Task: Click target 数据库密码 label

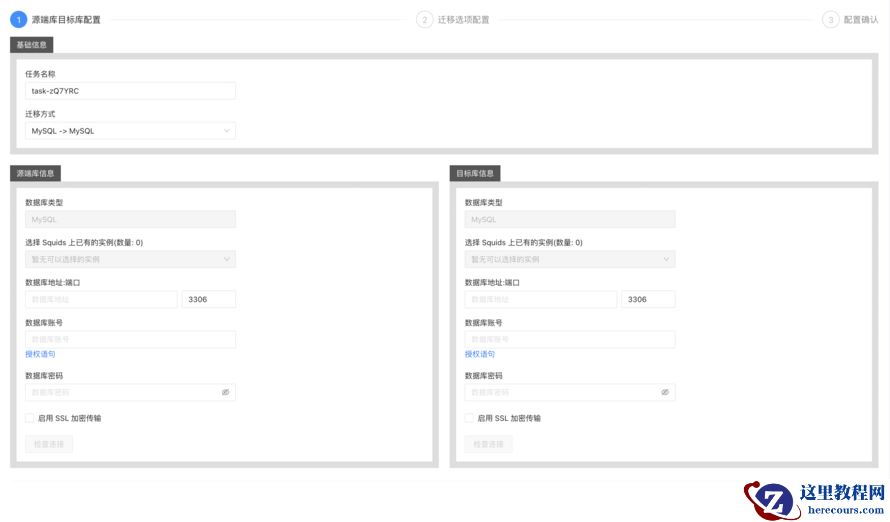Action: pos(484,376)
